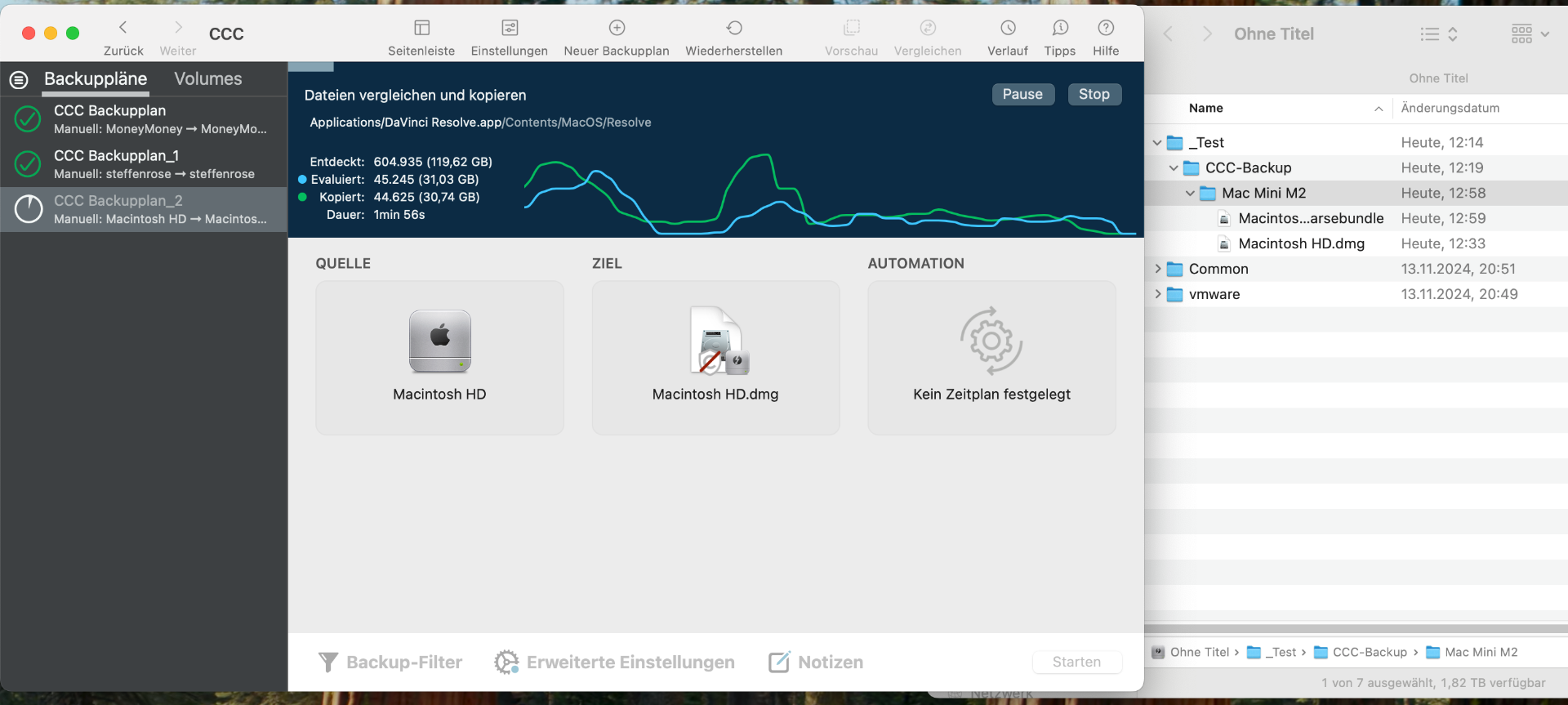The width and height of the screenshot is (1568, 705).
Task: Click the sparsebundle file icon in Finder
Action: tap(1224, 218)
